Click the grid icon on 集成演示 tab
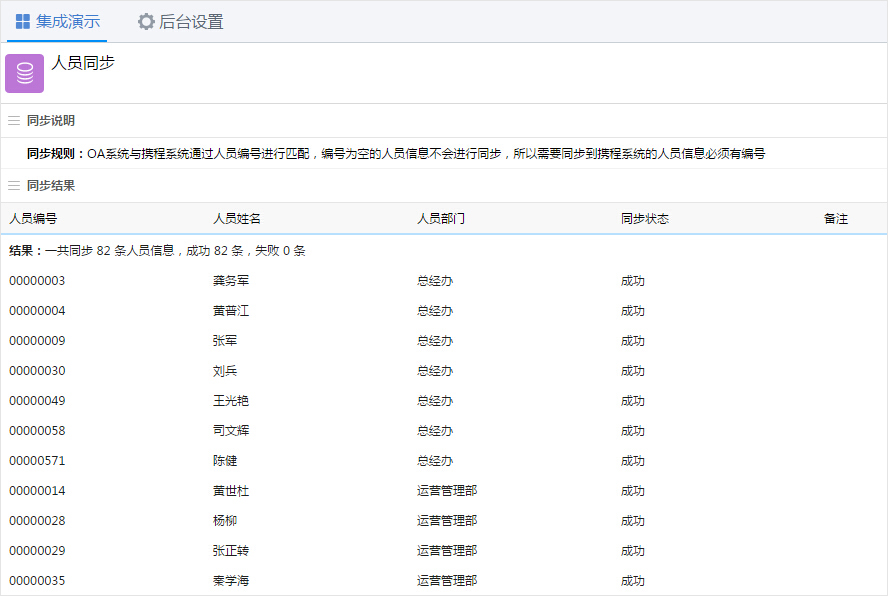888x596 pixels. [22, 21]
